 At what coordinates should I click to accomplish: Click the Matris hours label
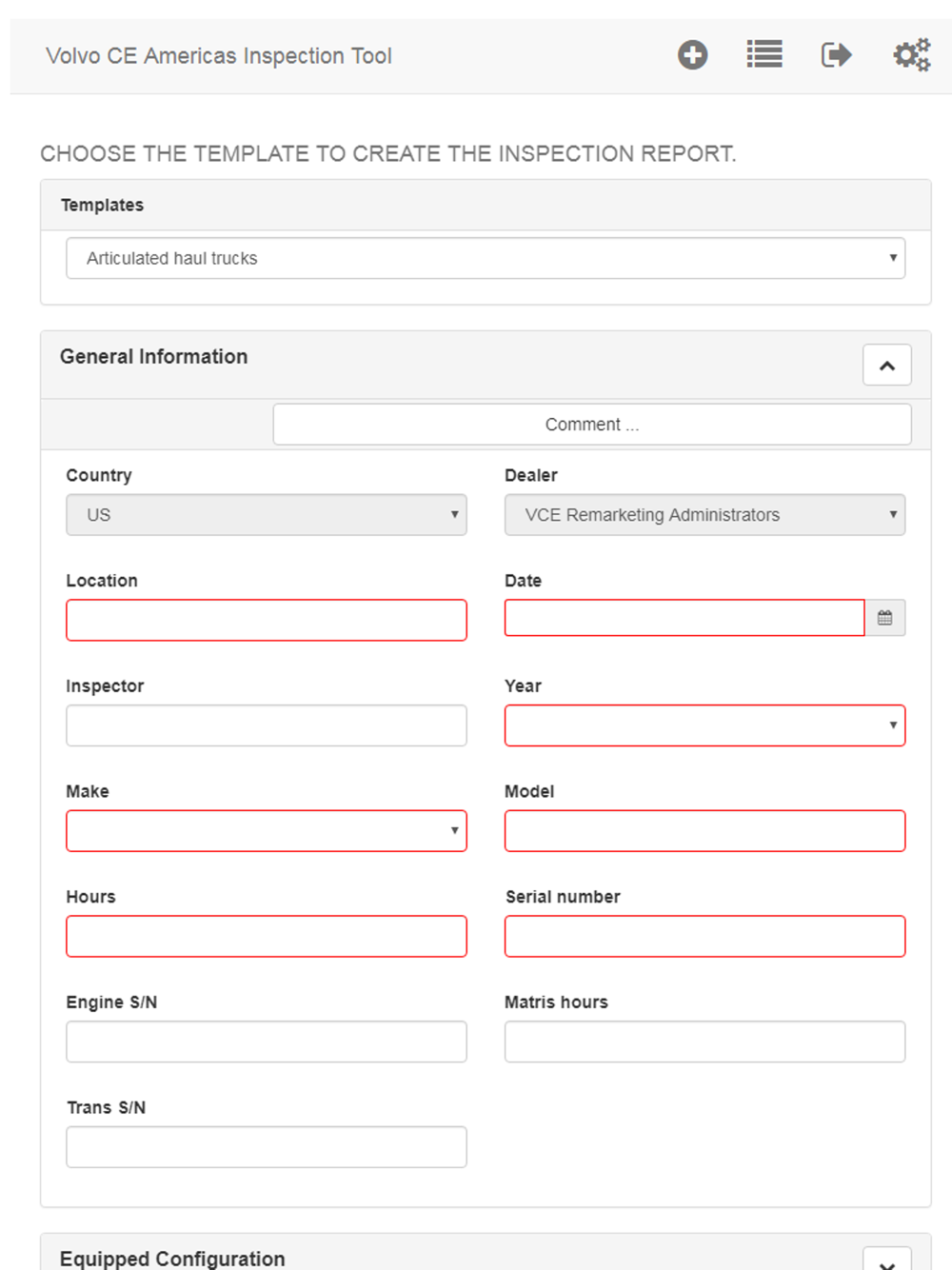point(556,1002)
